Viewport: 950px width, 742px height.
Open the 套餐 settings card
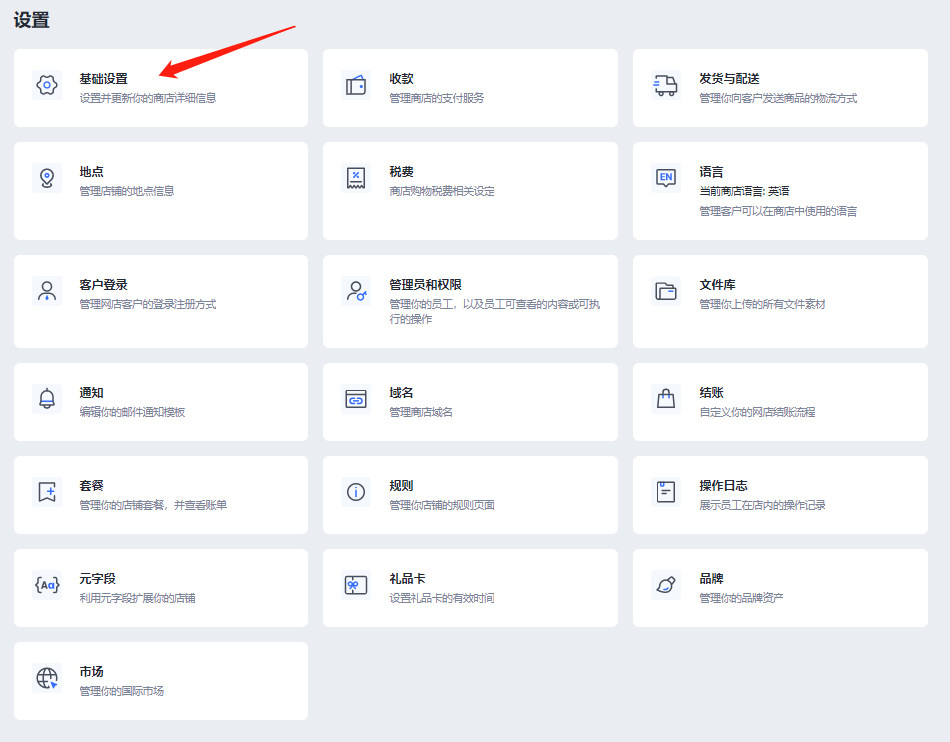tap(160, 495)
